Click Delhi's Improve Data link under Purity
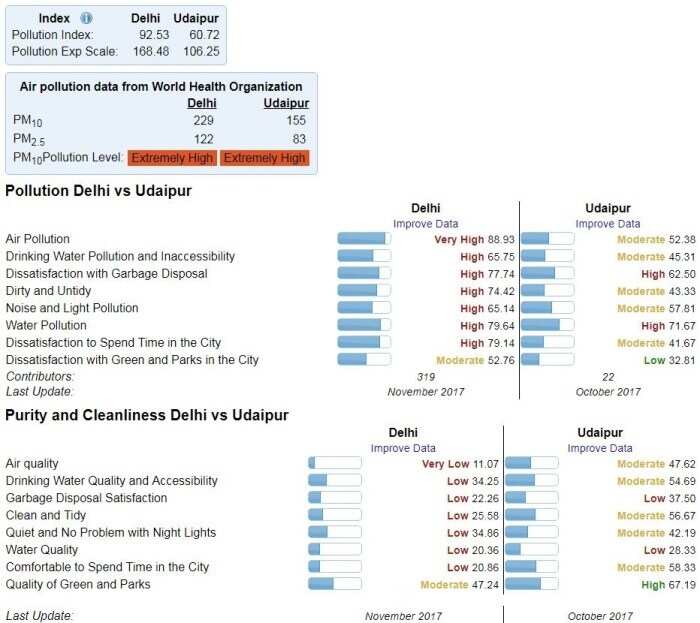Image resolution: width=700 pixels, height=623 pixels. (x=403, y=448)
